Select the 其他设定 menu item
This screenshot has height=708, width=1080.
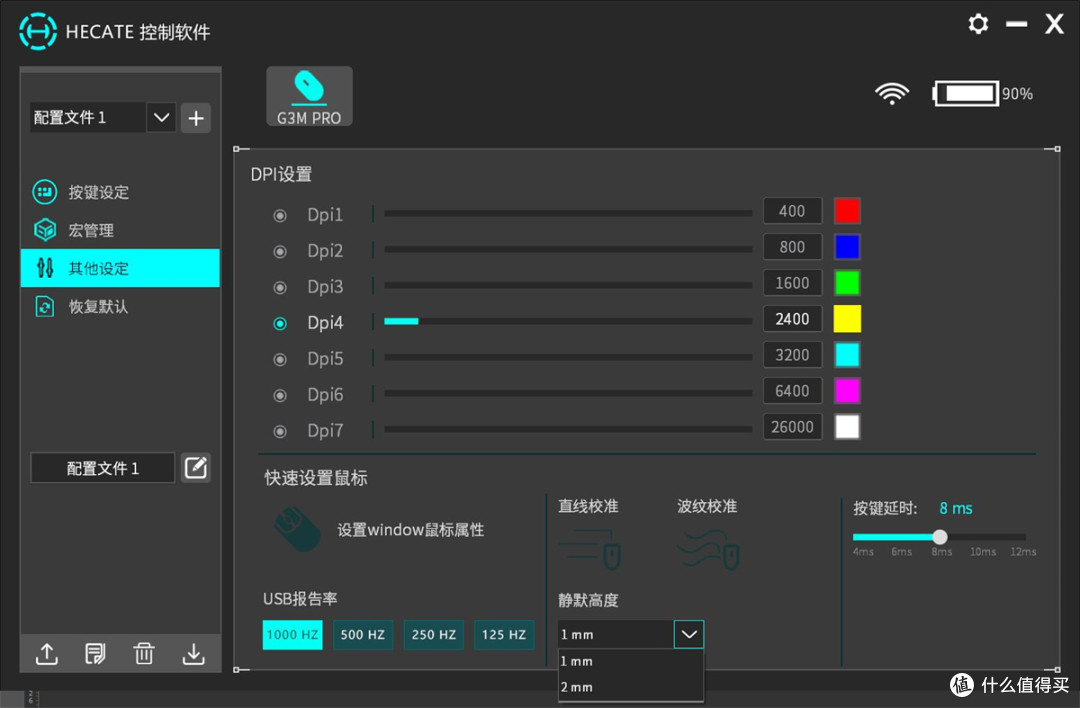click(120, 268)
